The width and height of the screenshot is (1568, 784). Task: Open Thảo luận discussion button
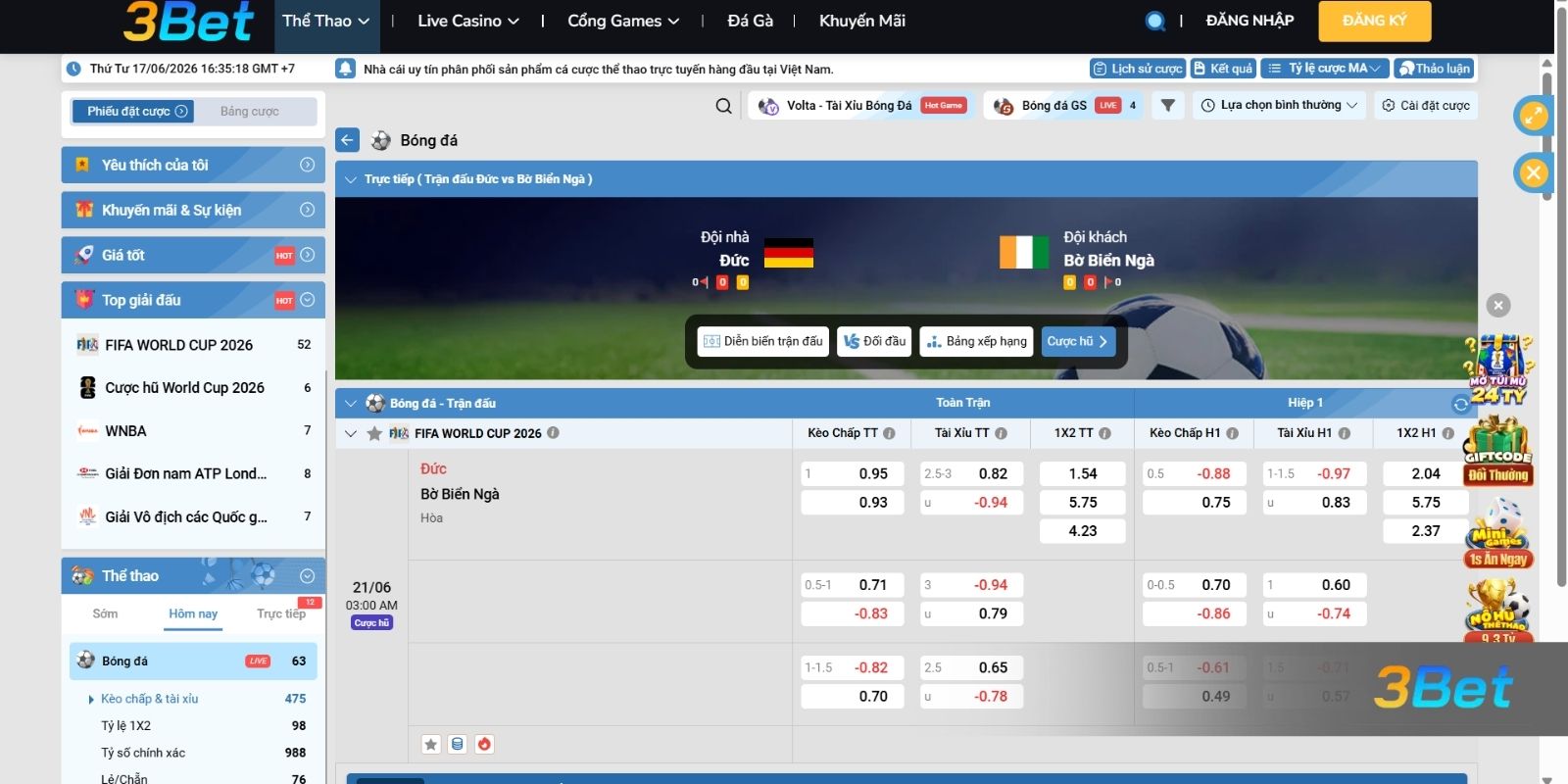[x=1434, y=69]
